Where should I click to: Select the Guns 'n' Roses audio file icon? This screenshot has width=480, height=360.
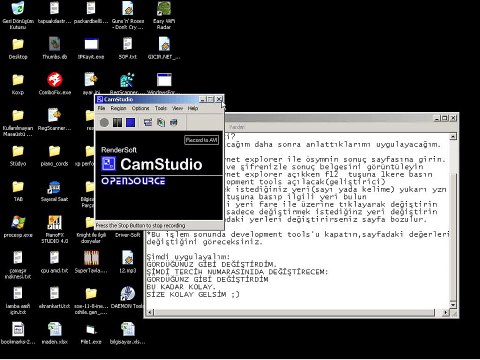[x=127, y=9]
